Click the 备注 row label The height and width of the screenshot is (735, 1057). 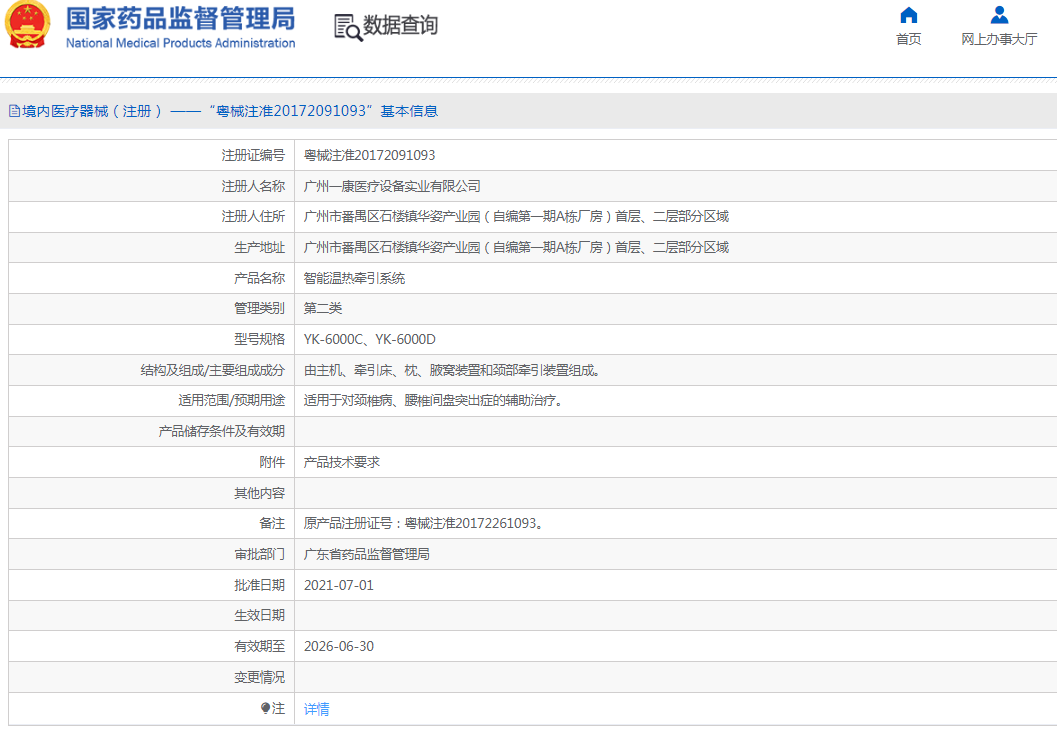tap(272, 523)
